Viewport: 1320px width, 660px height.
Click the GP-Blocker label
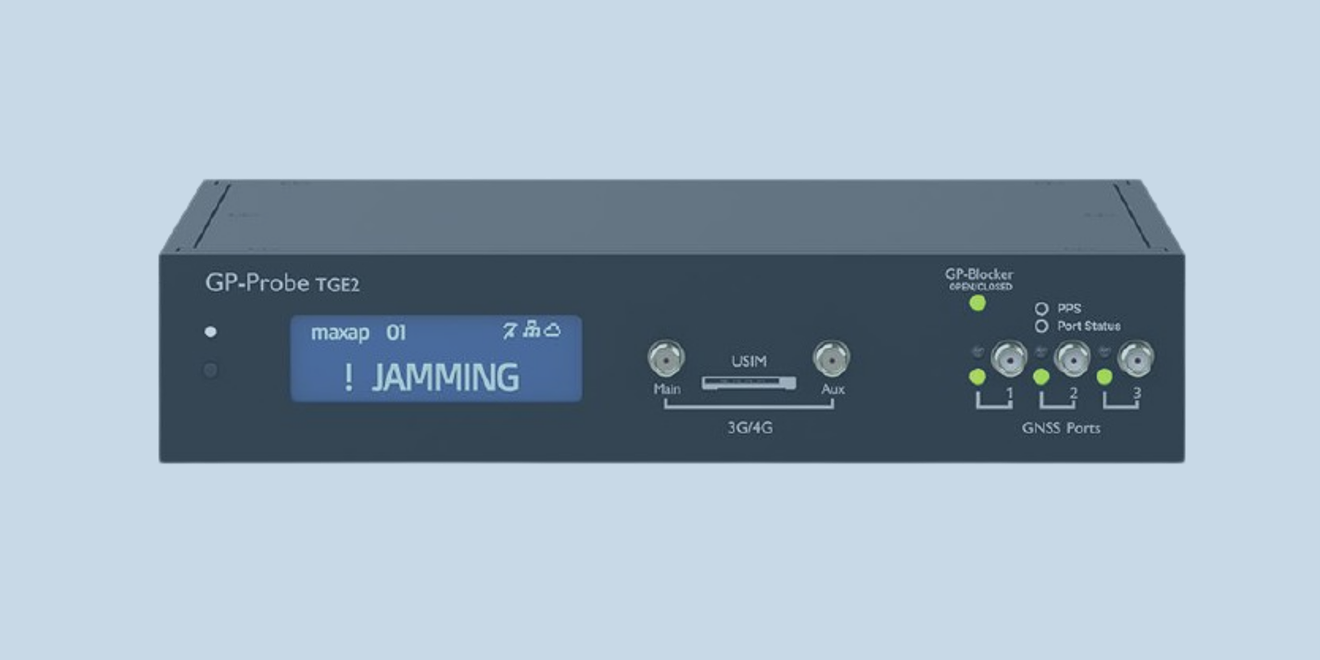[979, 274]
